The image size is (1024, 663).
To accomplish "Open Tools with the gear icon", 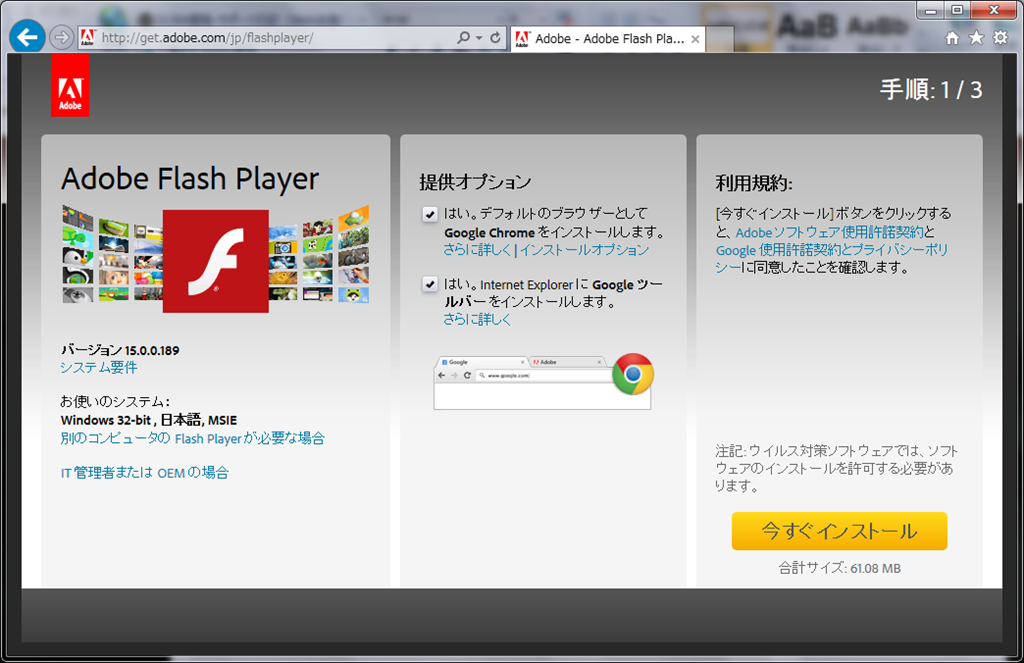I will click(1000, 38).
